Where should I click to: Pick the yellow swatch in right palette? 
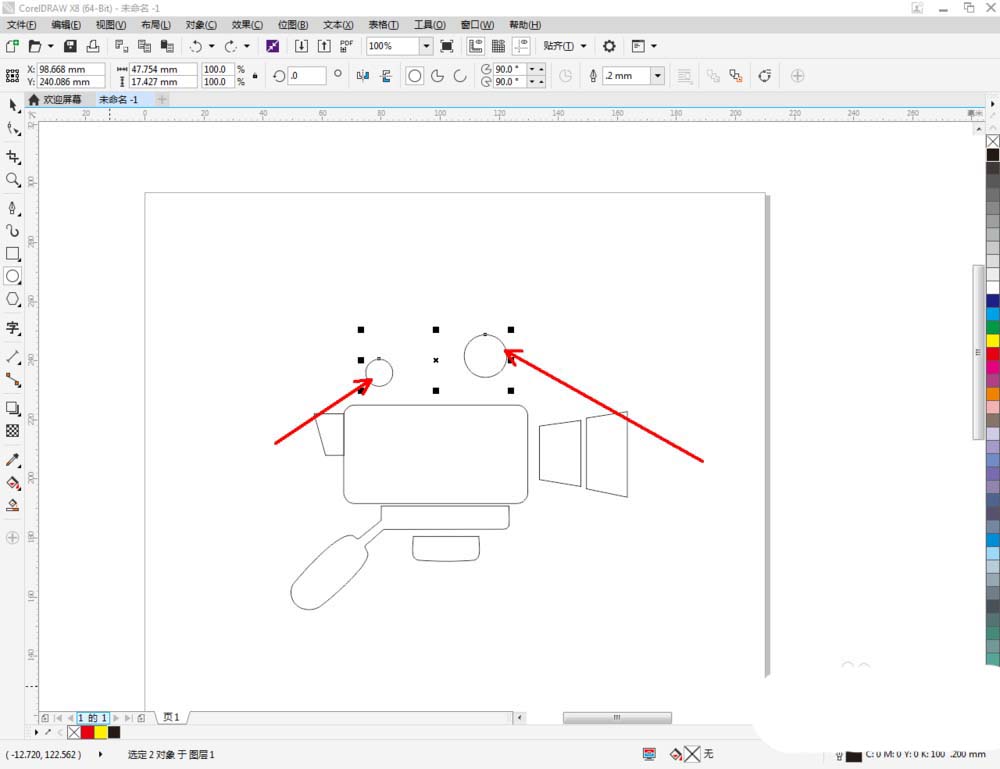pos(993,341)
